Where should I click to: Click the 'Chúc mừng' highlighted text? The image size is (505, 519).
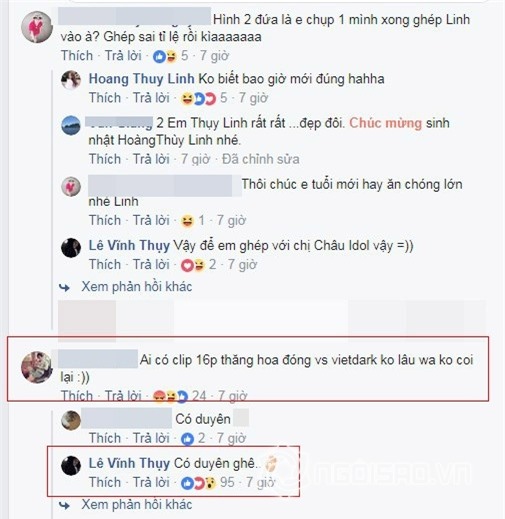[386, 123]
